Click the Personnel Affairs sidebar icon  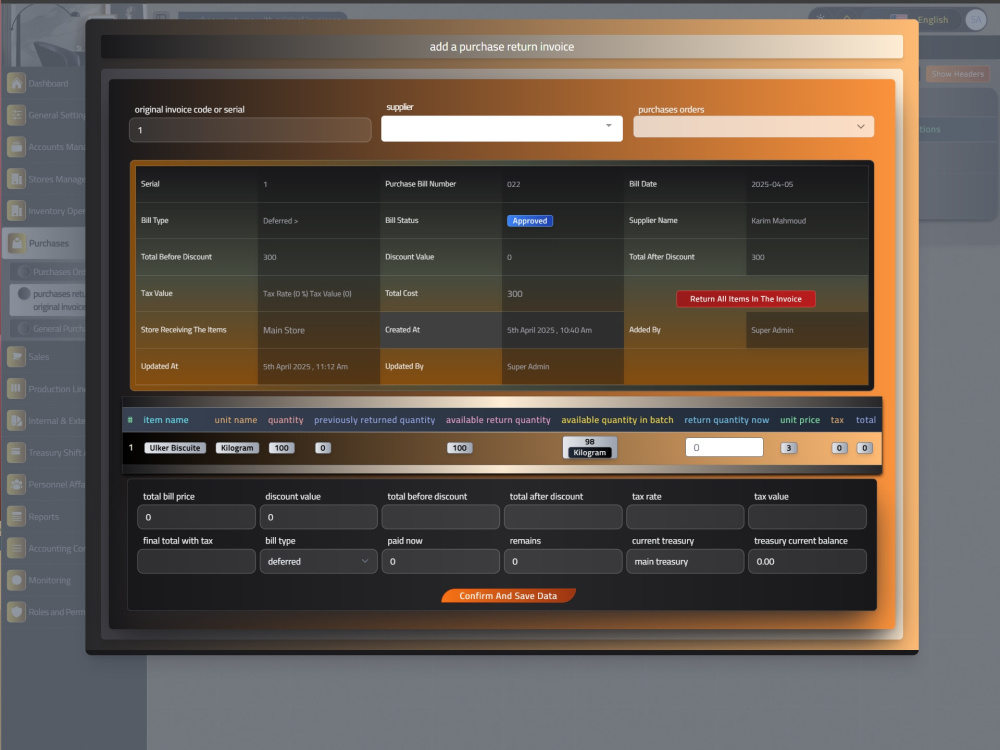(16, 484)
